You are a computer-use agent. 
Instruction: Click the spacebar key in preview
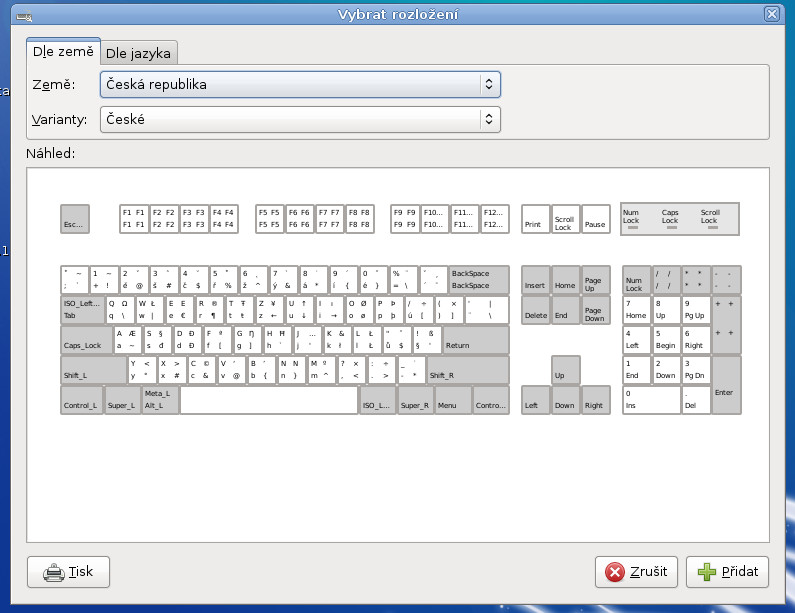[269, 400]
